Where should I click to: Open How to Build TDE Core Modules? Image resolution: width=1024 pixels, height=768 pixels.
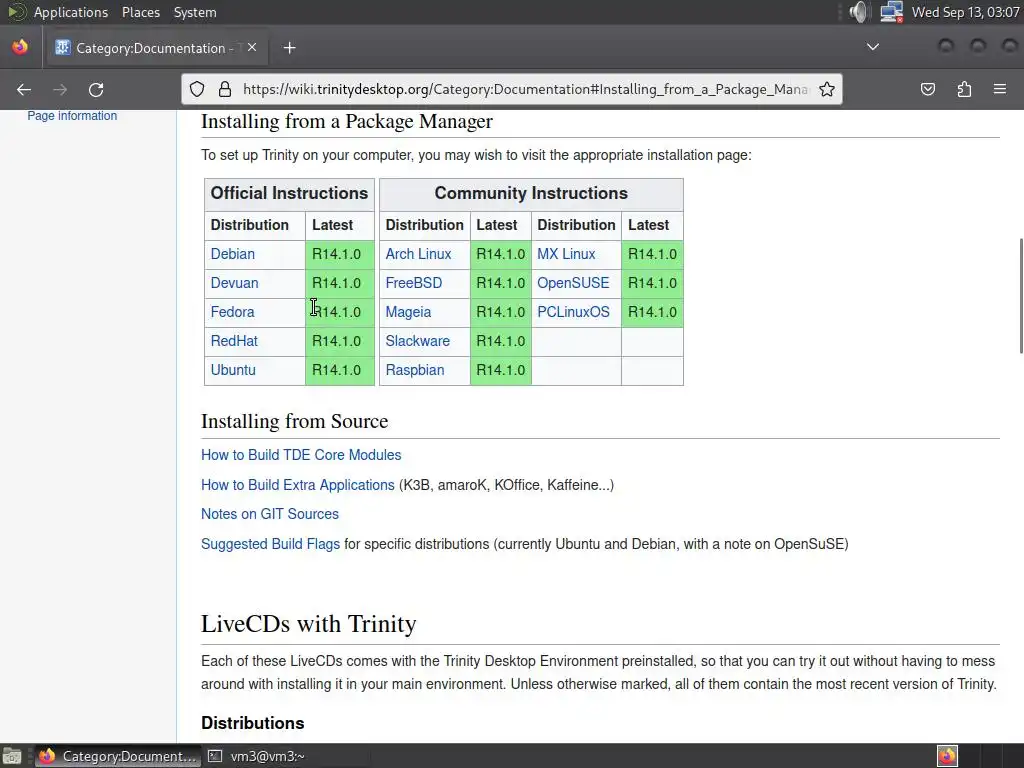pyautogui.click(x=301, y=455)
